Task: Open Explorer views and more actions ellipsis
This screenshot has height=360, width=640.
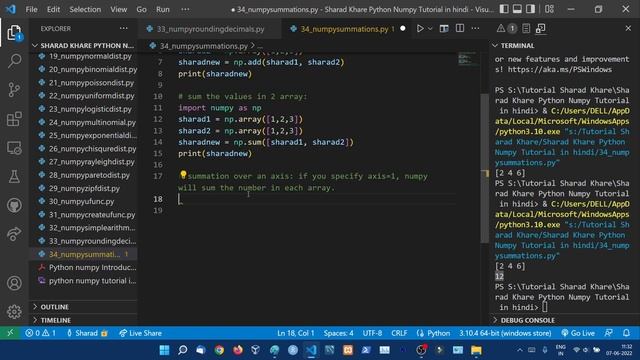Action: coord(124,29)
